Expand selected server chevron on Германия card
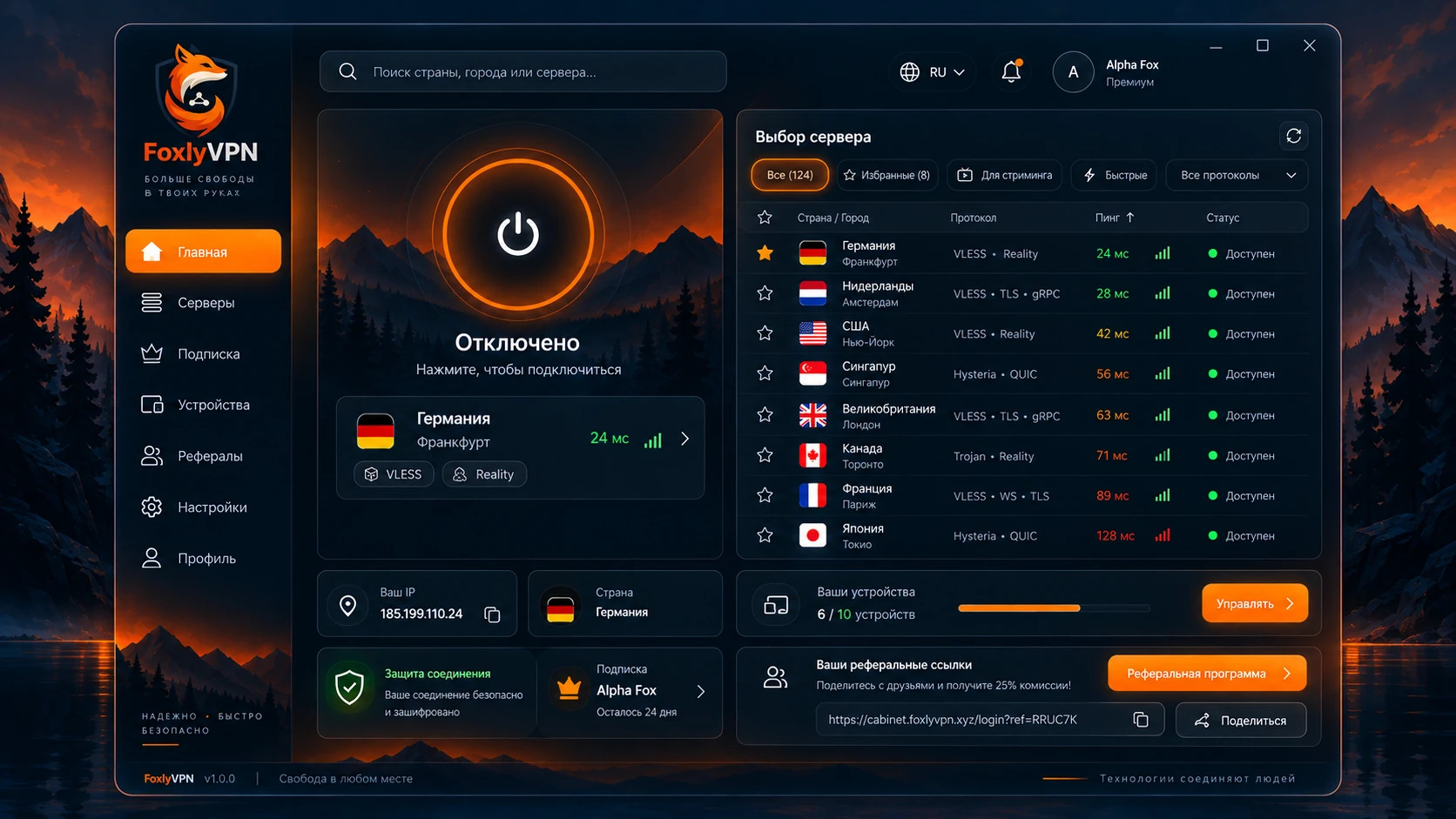 pyautogui.click(x=685, y=439)
